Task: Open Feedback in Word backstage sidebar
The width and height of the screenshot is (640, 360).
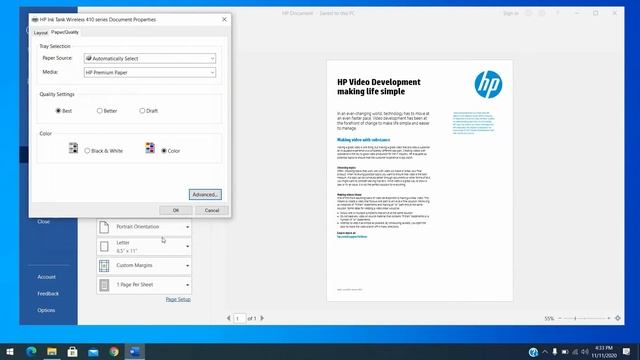Action: click(x=48, y=293)
